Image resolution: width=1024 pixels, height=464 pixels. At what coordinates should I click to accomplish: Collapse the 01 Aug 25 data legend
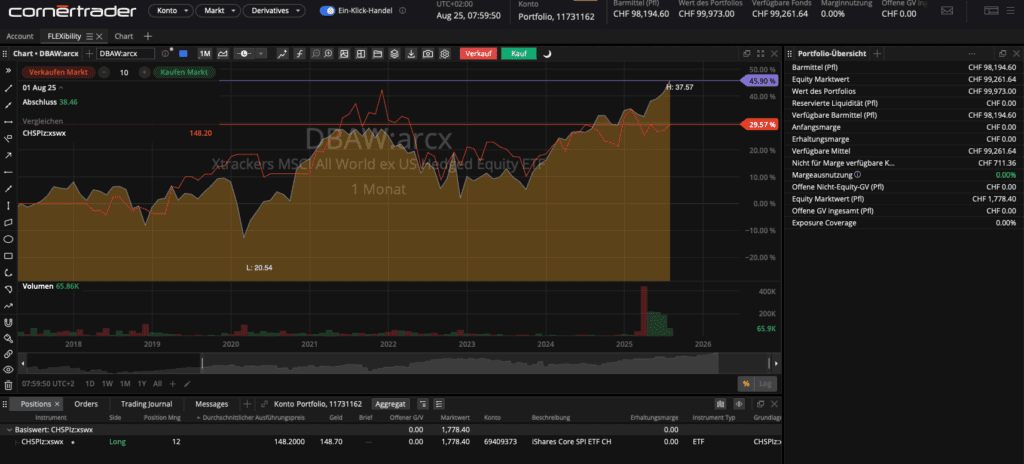pyautogui.click(x=61, y=88)
